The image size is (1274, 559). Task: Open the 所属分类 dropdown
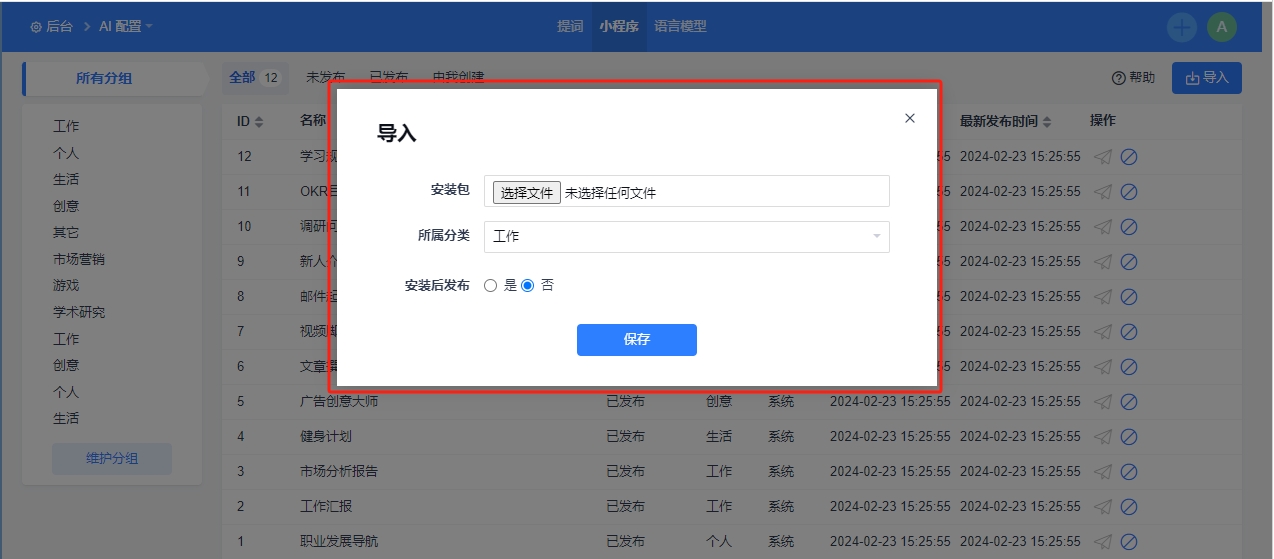[686, 237]
